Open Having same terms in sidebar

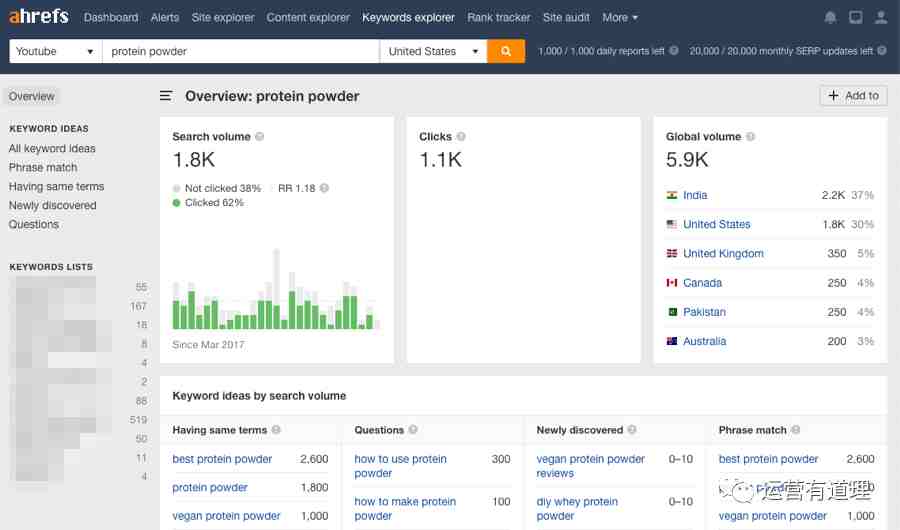pyautogui.click(x=56, y=187)
